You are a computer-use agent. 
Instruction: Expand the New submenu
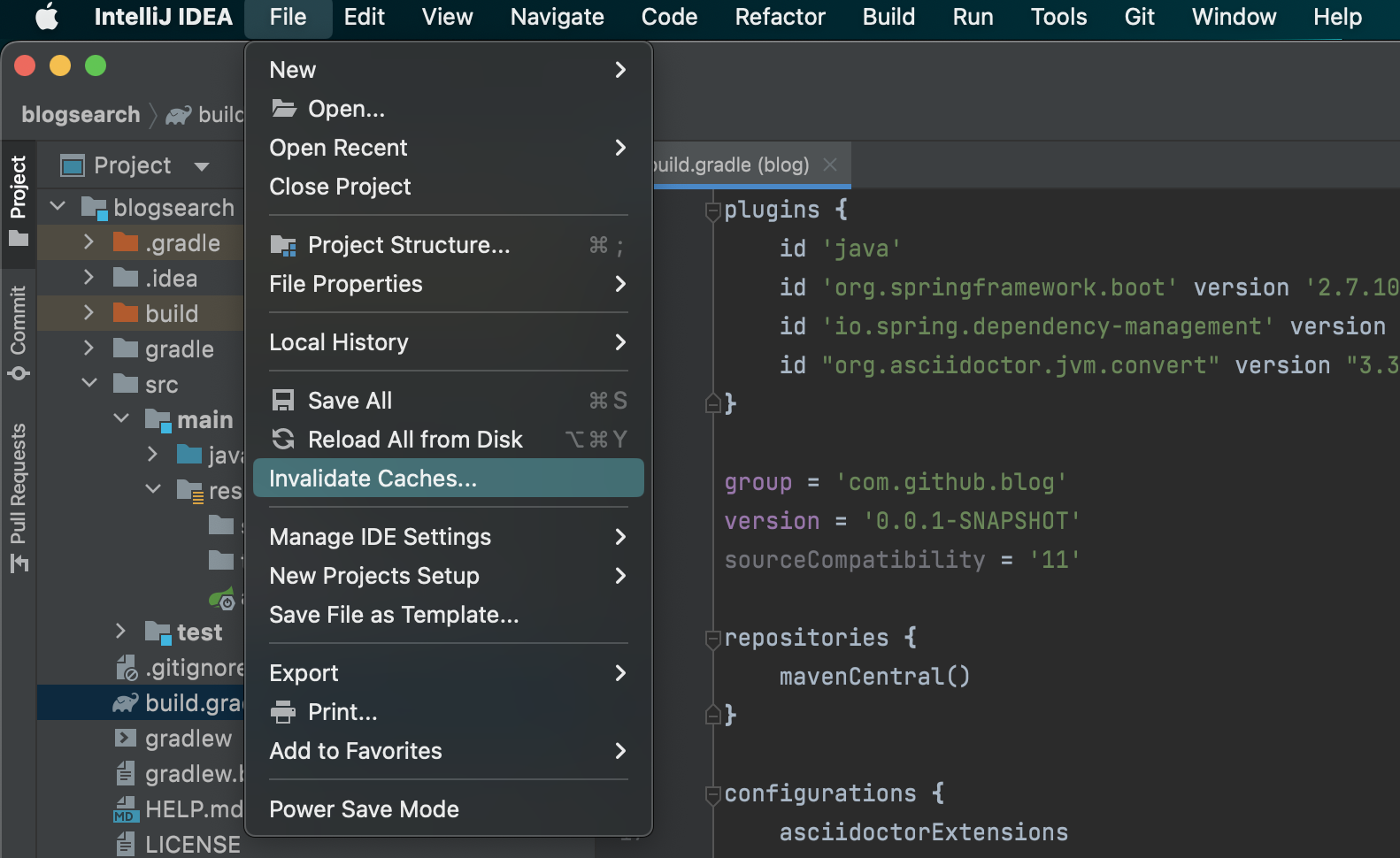coord(448,70)
